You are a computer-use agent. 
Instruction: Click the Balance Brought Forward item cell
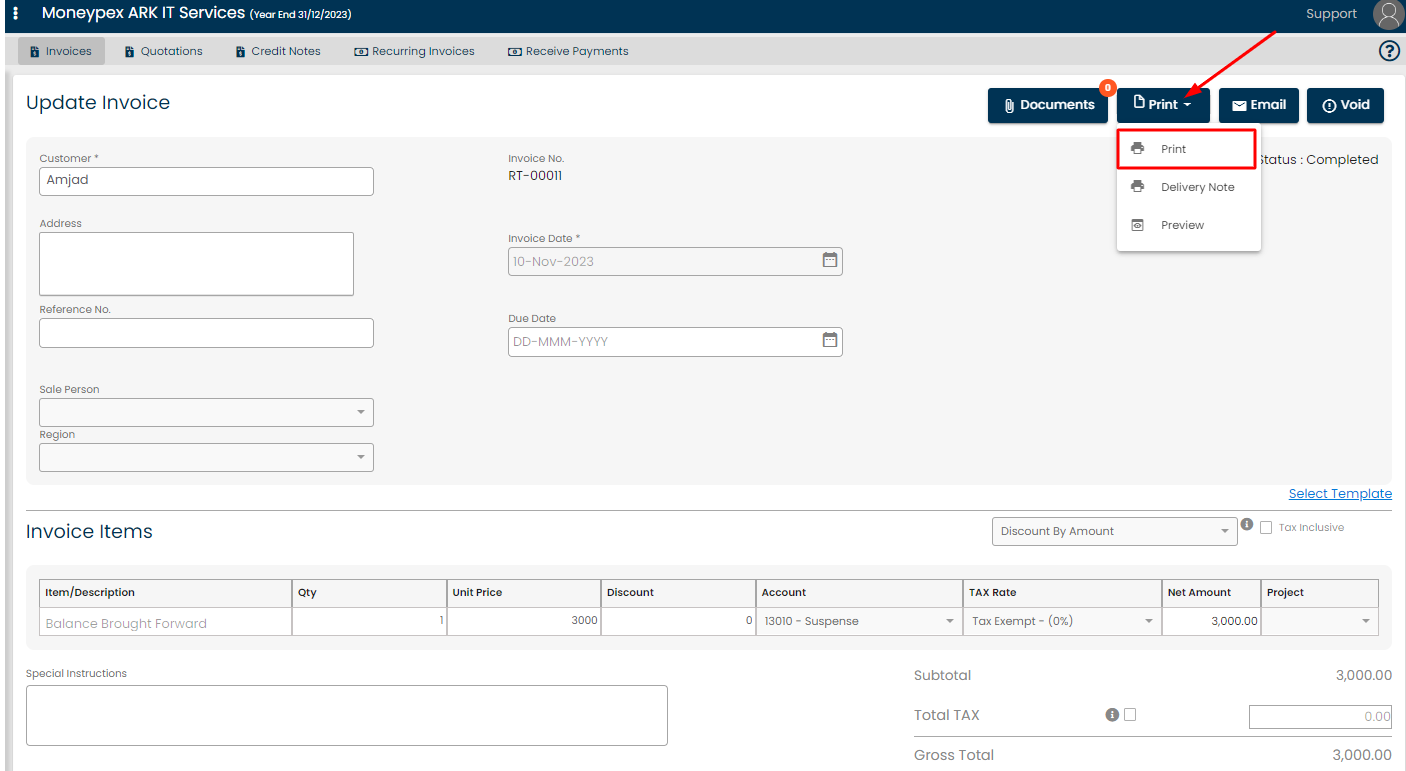point(166,622)
